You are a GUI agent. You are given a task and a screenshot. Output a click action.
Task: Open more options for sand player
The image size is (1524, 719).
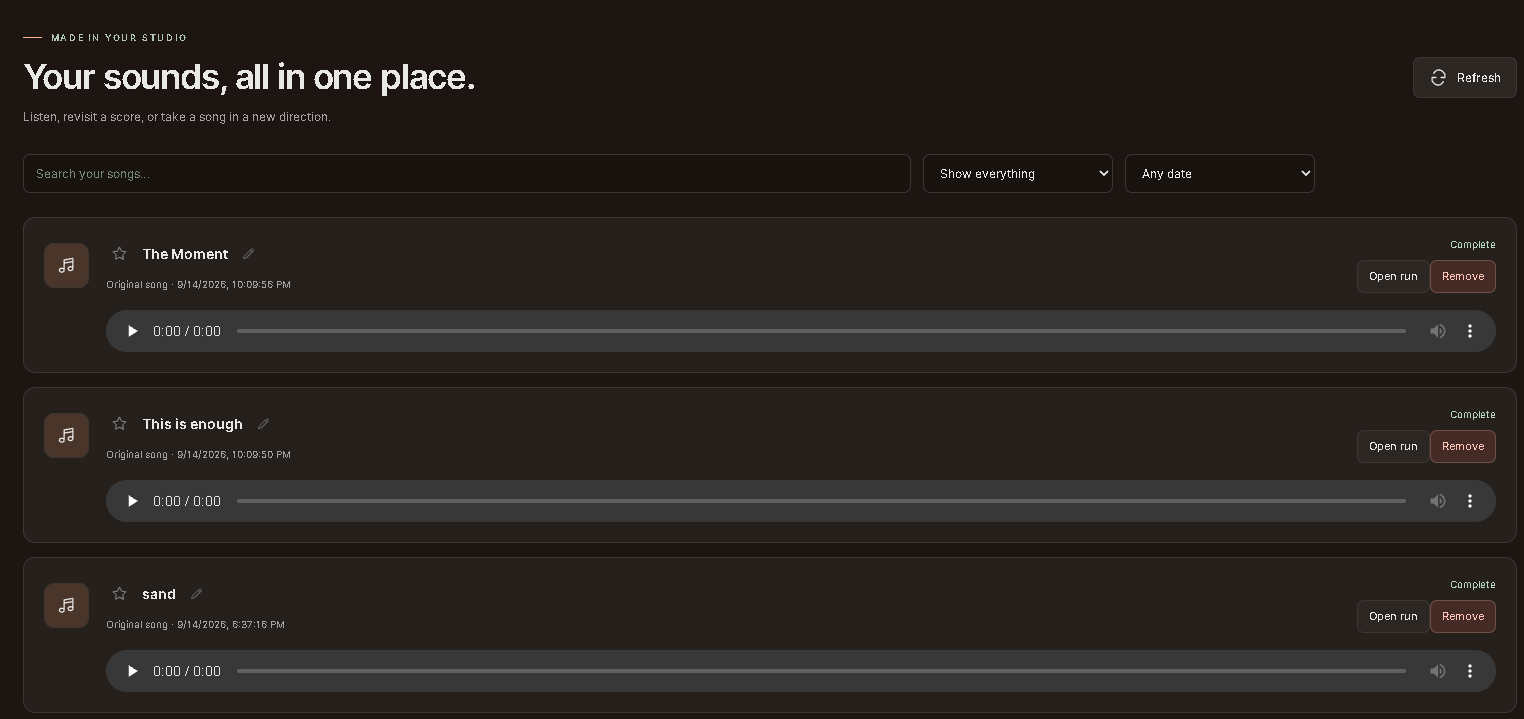coord(1470,671)
